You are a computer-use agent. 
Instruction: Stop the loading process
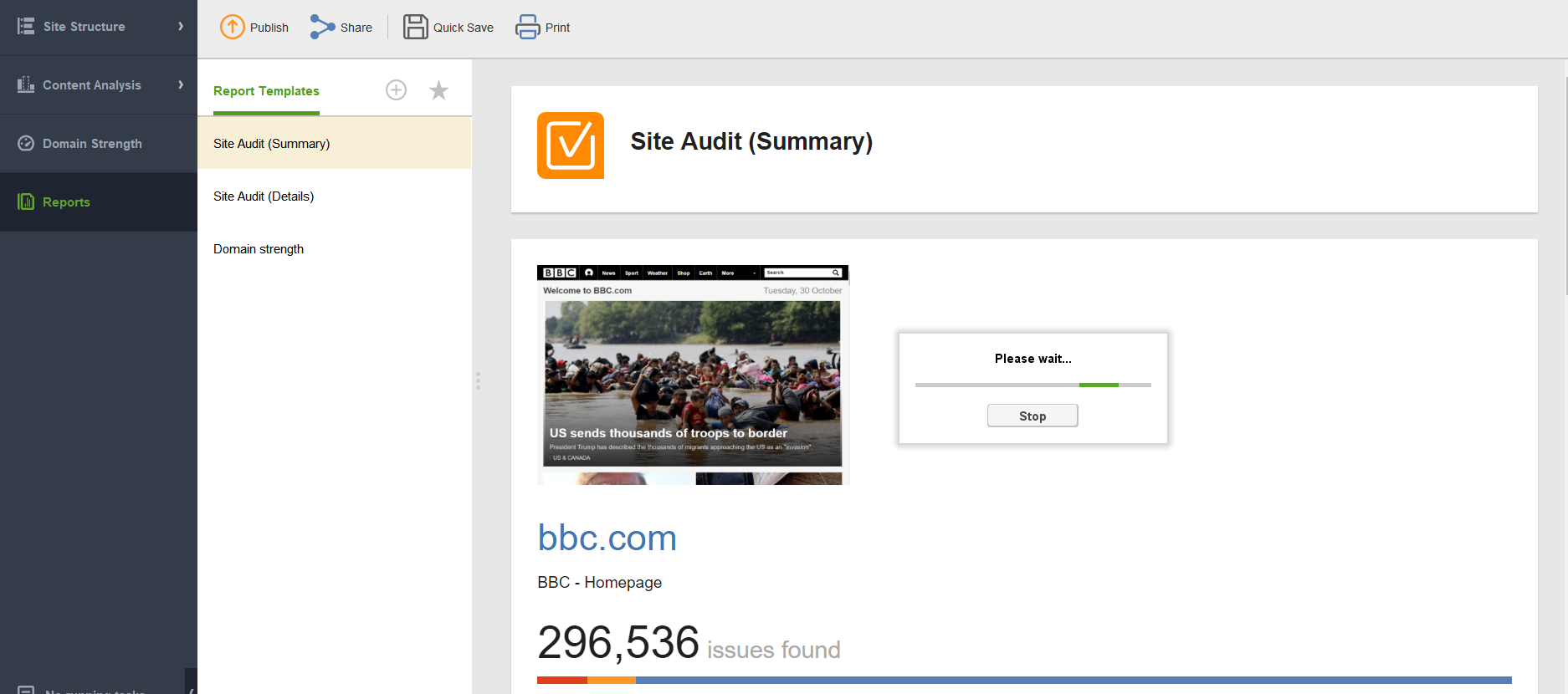tap(1032, 416)
